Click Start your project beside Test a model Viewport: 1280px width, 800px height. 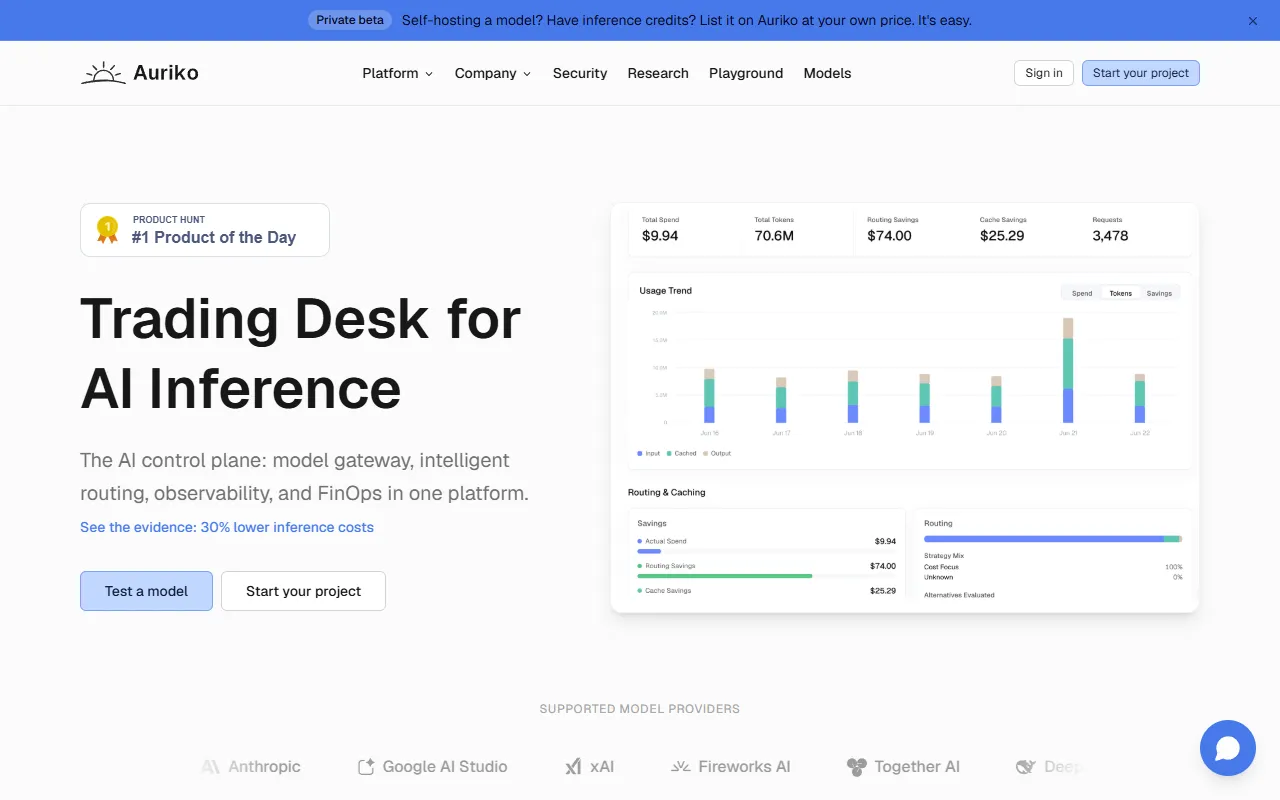click(303, 591)
